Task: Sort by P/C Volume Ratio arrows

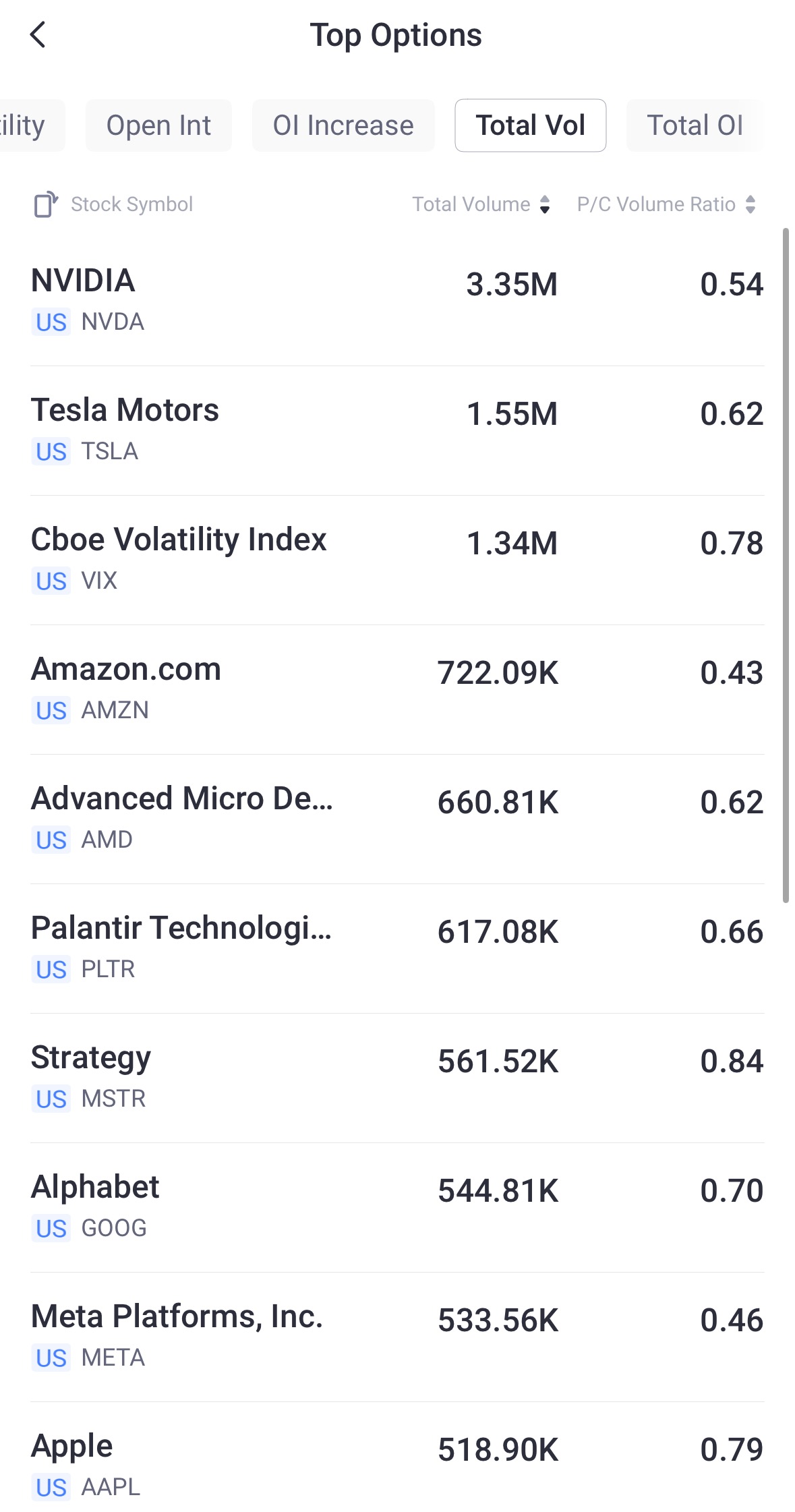Action: pyautogui.click(x=750, y=204)
